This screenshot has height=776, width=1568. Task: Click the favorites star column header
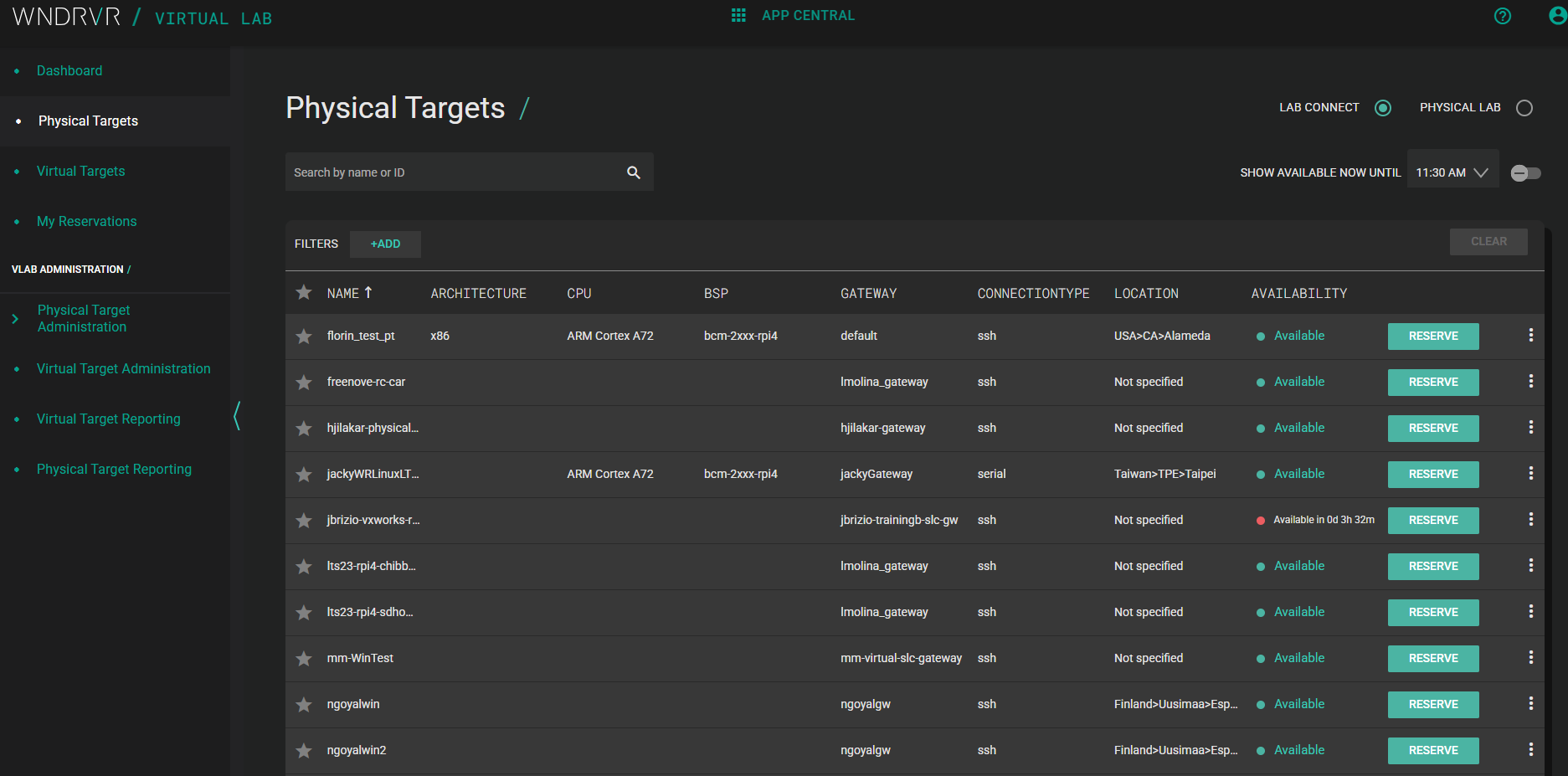pos(304,292)
